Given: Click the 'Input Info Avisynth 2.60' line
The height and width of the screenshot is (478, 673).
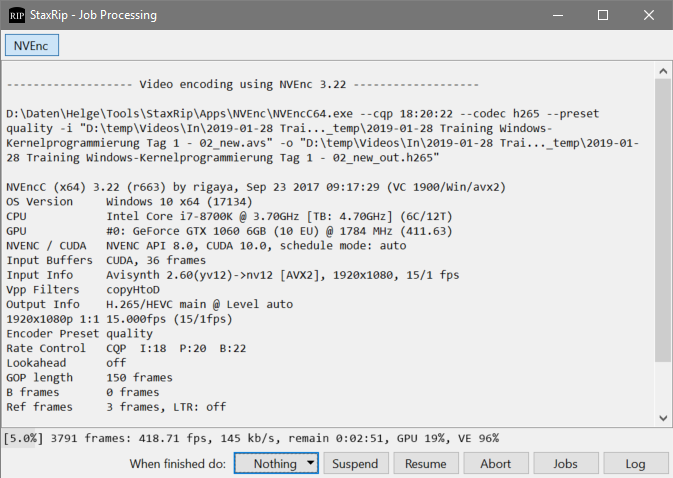Looking at the screenshot, I should pyautogui.click(x=233, y=275).
